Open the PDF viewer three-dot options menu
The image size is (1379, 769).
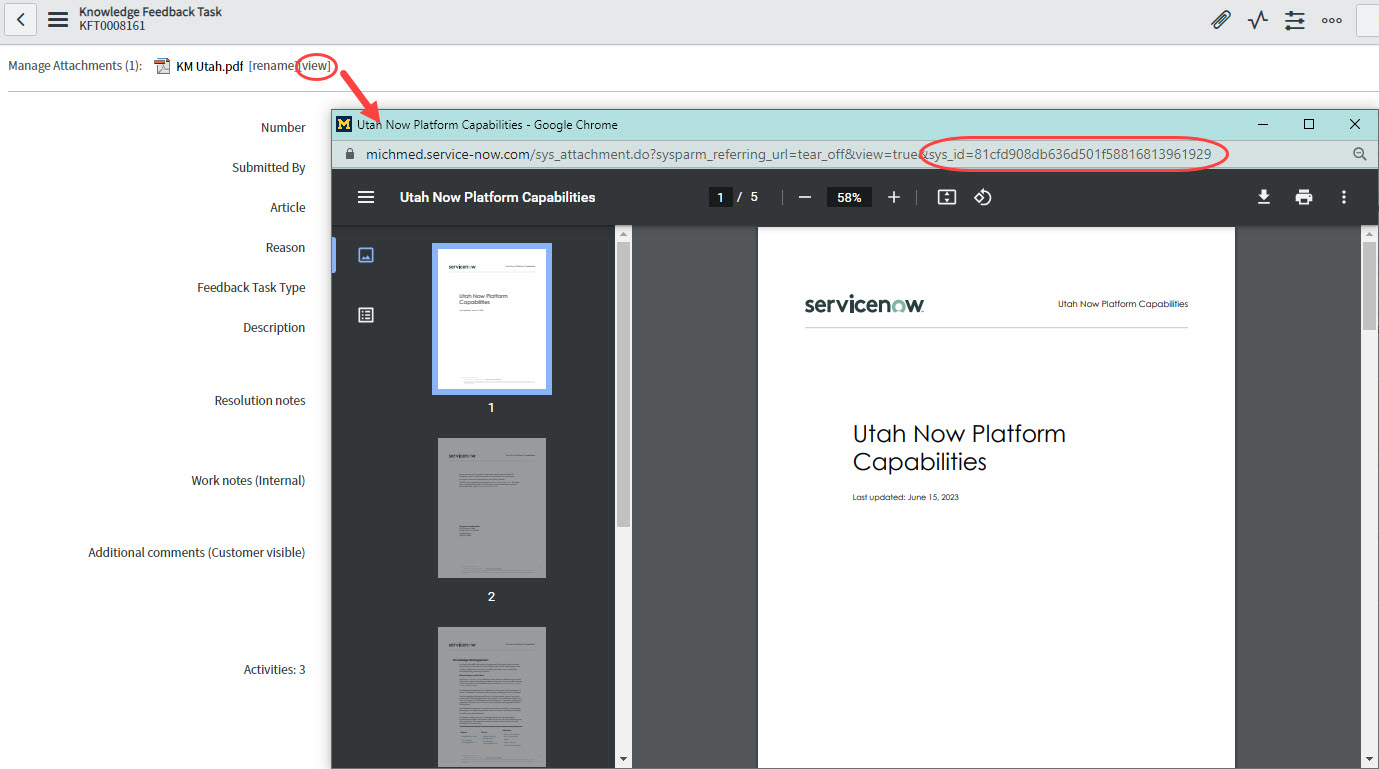1343,197
